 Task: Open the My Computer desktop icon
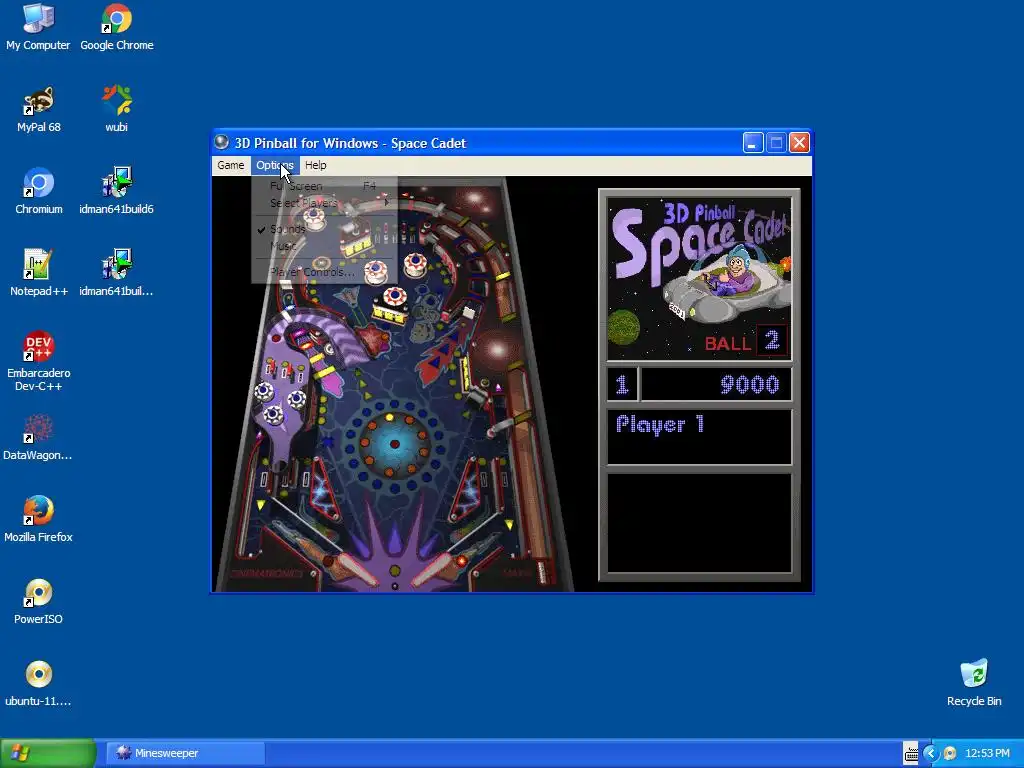tap(38, 27)
